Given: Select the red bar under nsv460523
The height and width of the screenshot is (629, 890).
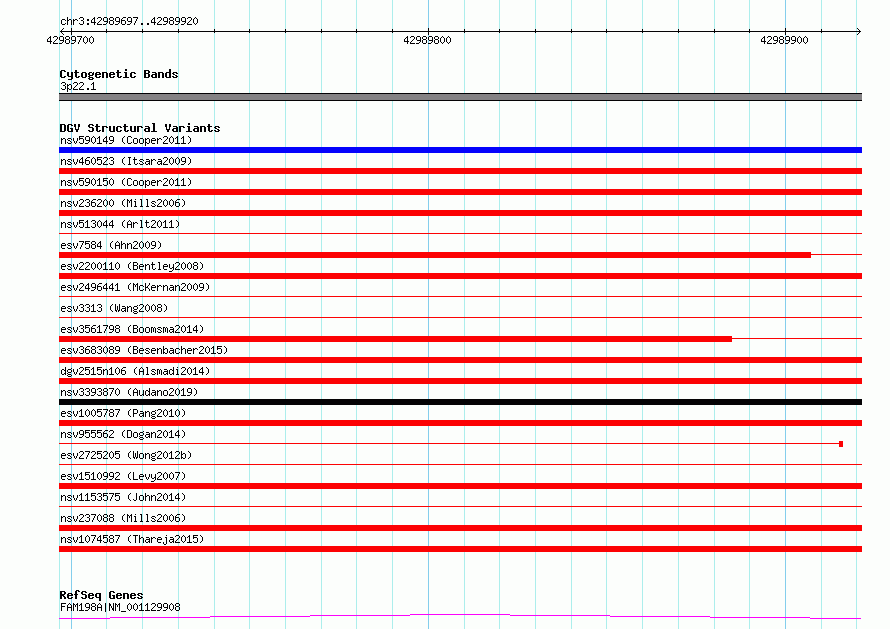Looking at the screenshot, I should (x=460, y=171).
